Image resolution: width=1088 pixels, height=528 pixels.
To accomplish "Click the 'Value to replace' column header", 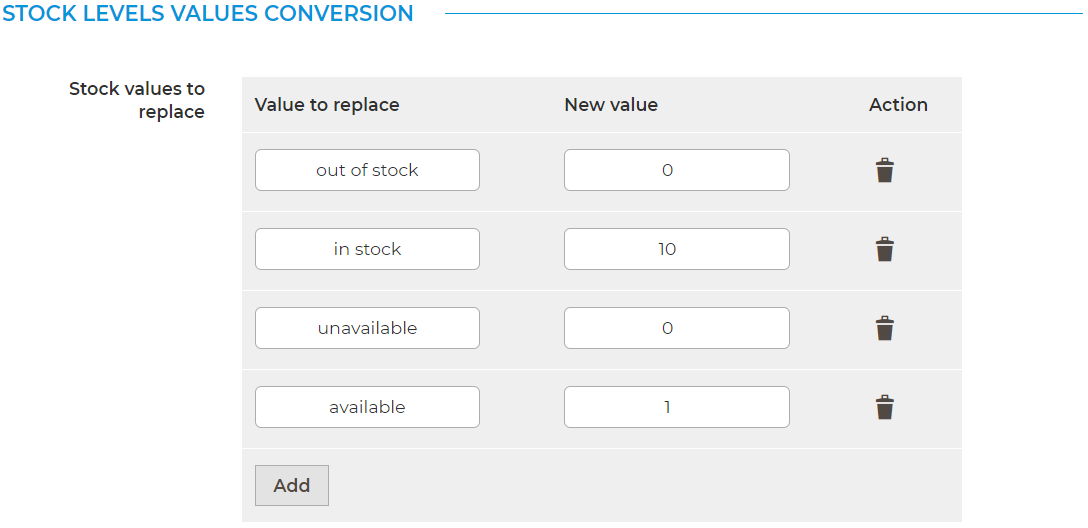I will click(327, 105).
